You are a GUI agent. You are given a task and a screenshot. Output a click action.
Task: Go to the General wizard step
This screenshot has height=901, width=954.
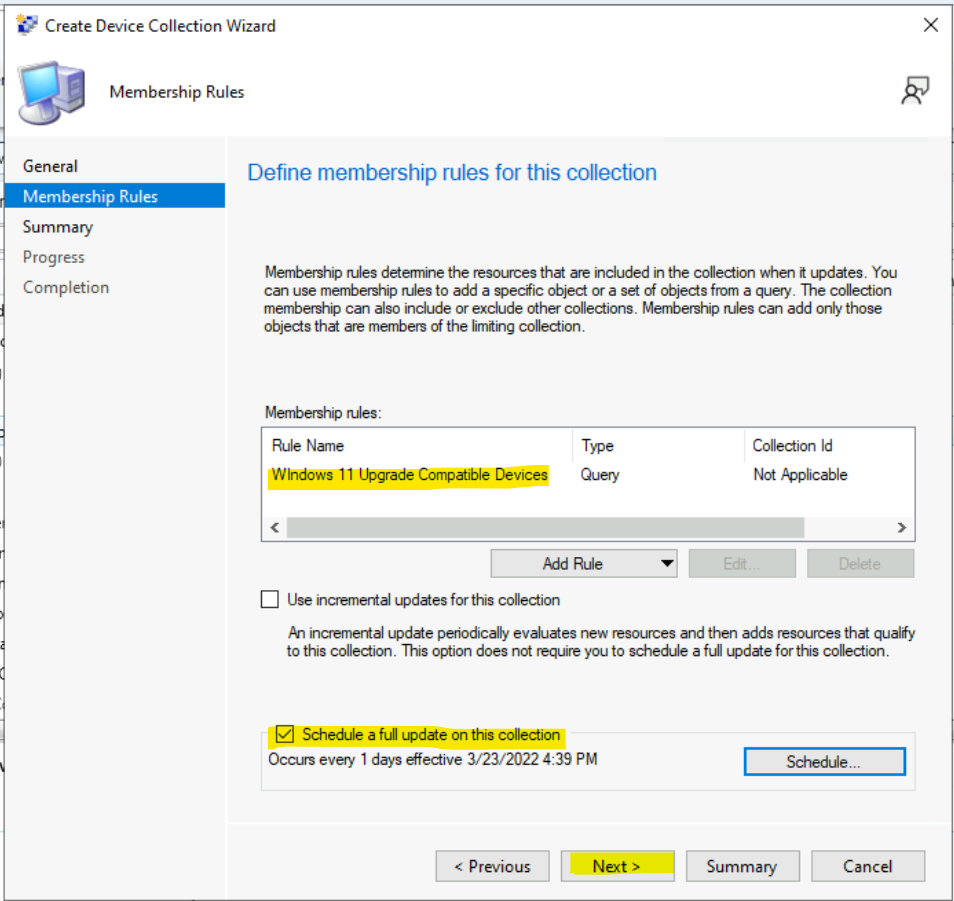(x=50, y=166)
